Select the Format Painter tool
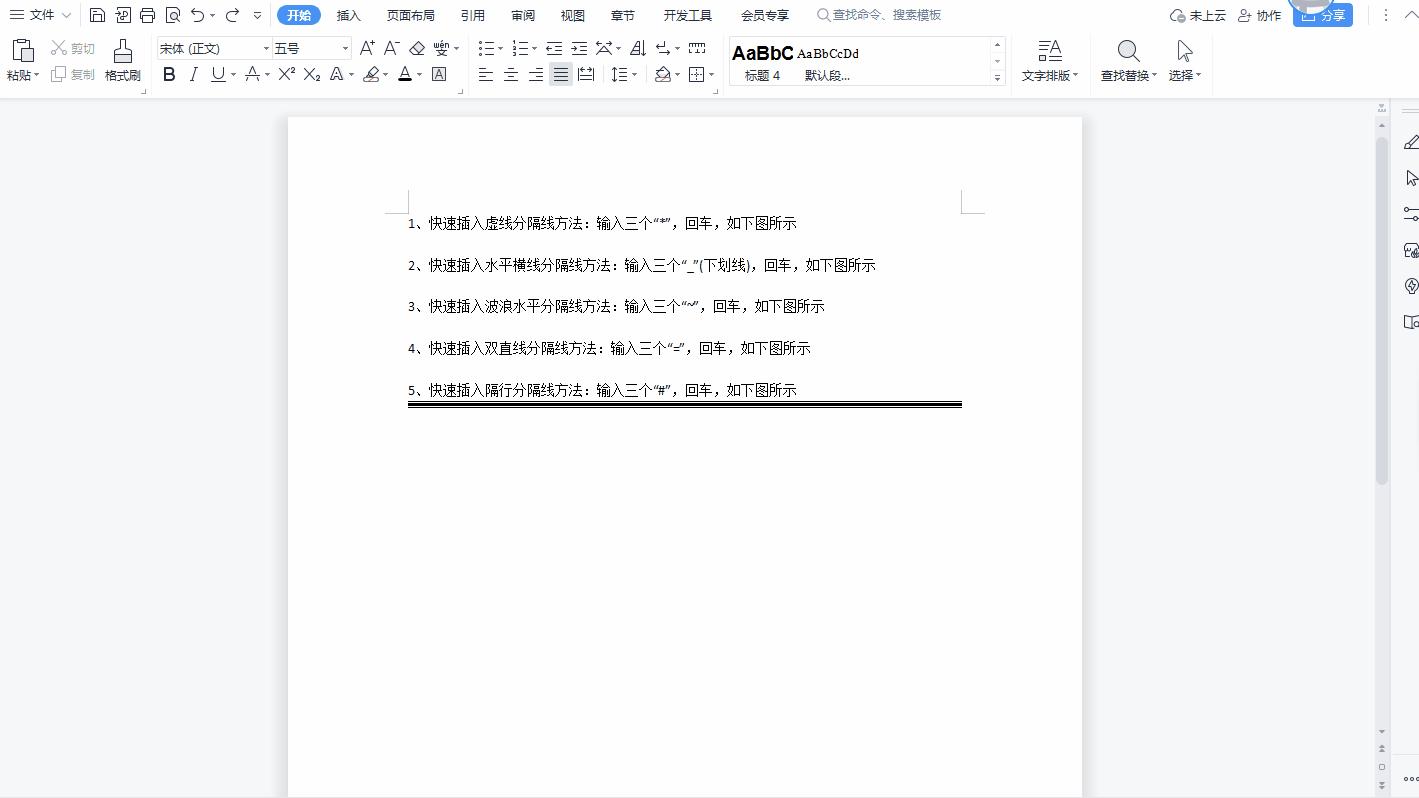 tap(122, 60)
